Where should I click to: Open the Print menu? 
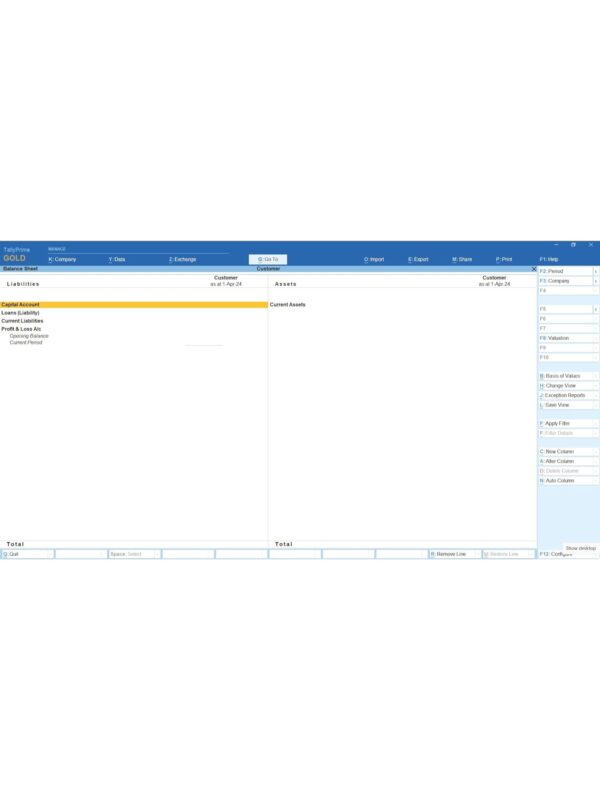pos(504,259)
